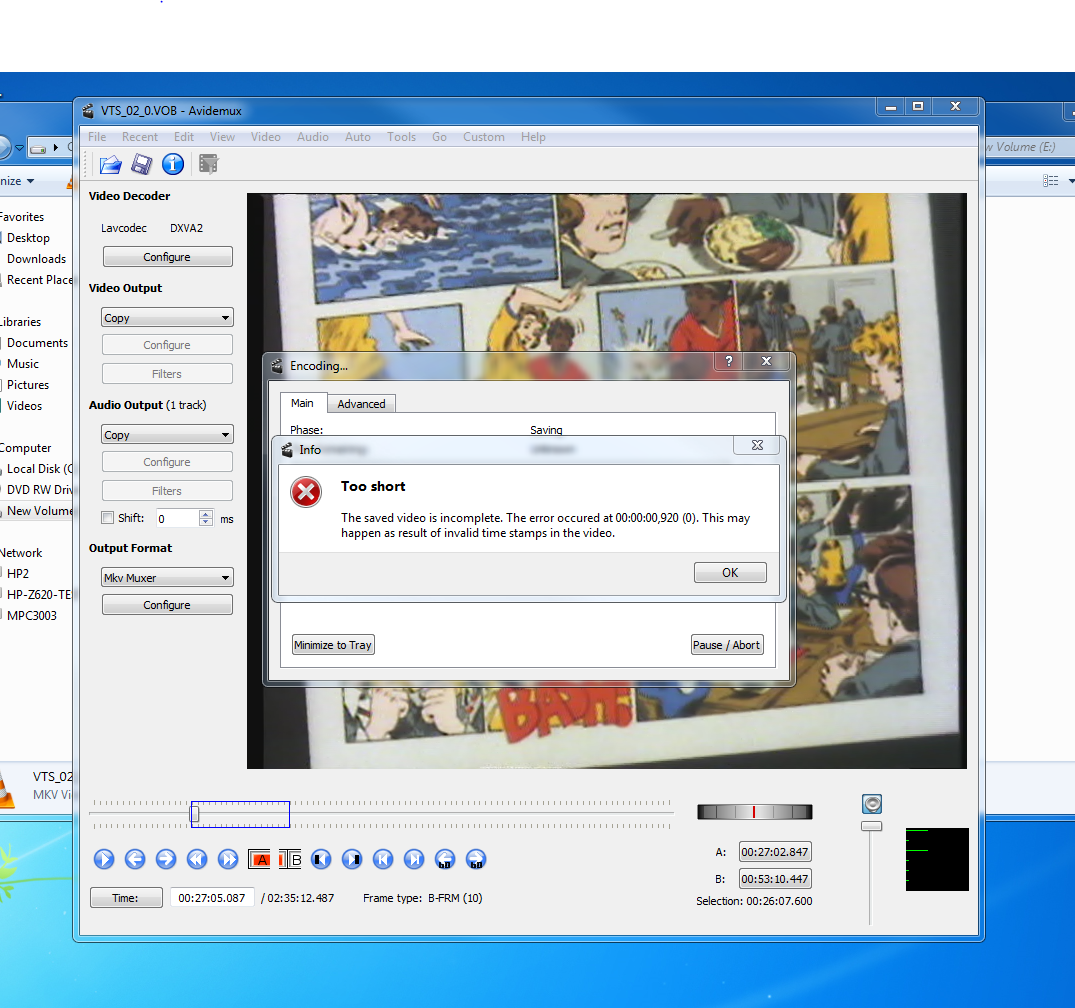
Task: Click Minimize to Tray button
Action: coord(333,645)
